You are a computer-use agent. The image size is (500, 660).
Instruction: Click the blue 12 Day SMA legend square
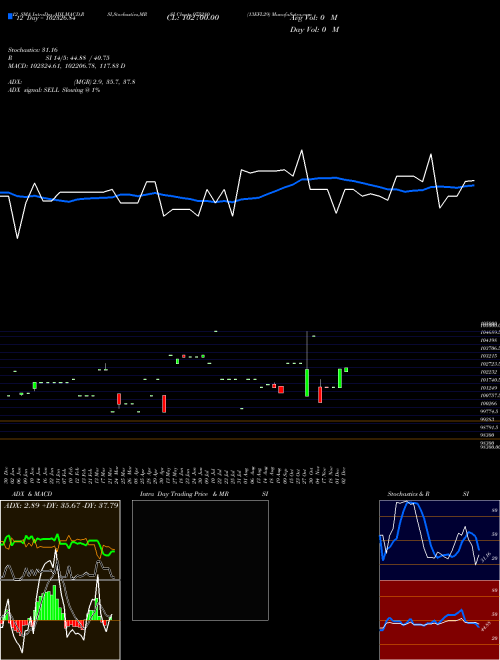click(10, 16)
